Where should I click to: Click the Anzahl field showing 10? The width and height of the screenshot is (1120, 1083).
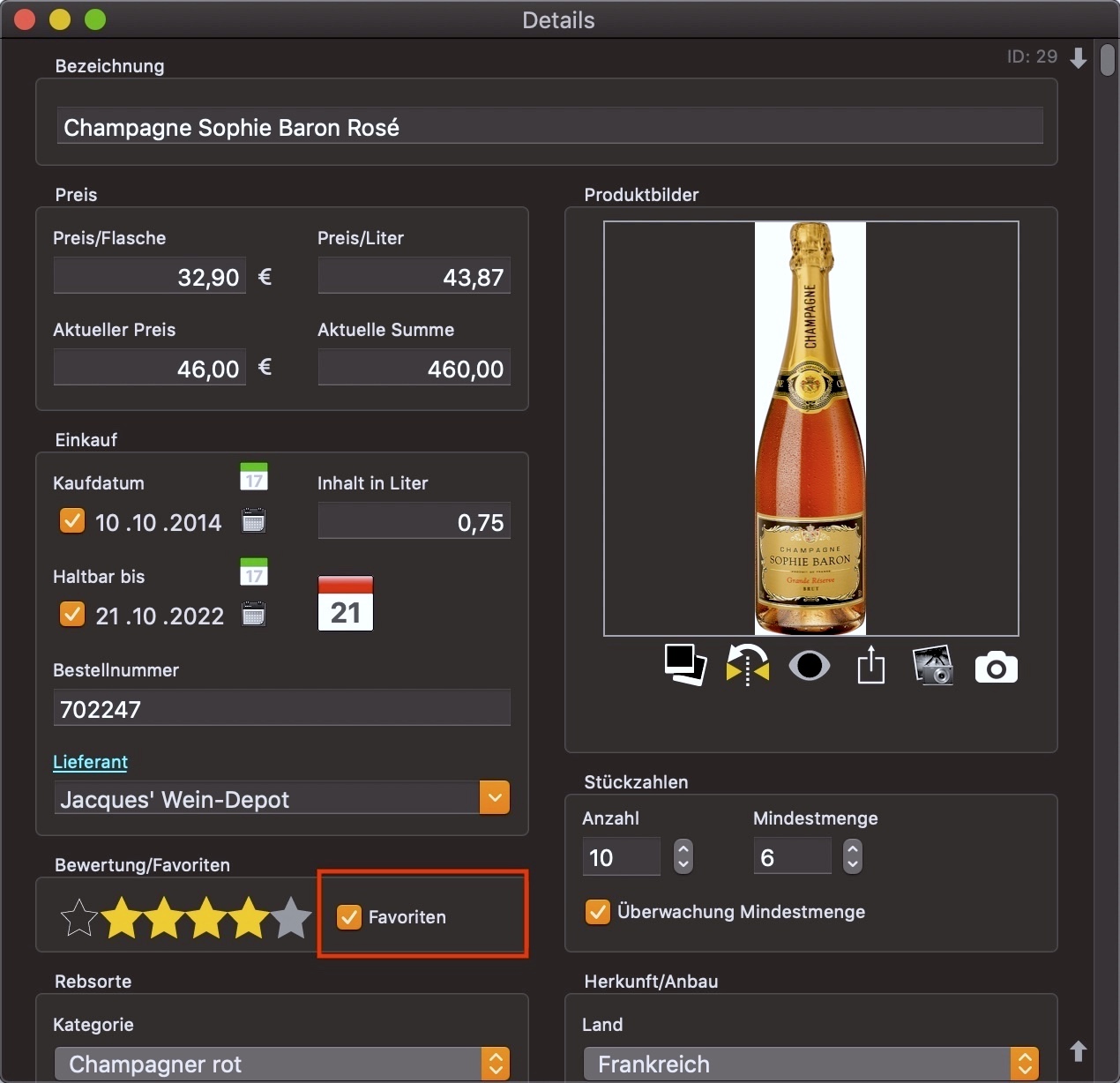click(621, 856)
